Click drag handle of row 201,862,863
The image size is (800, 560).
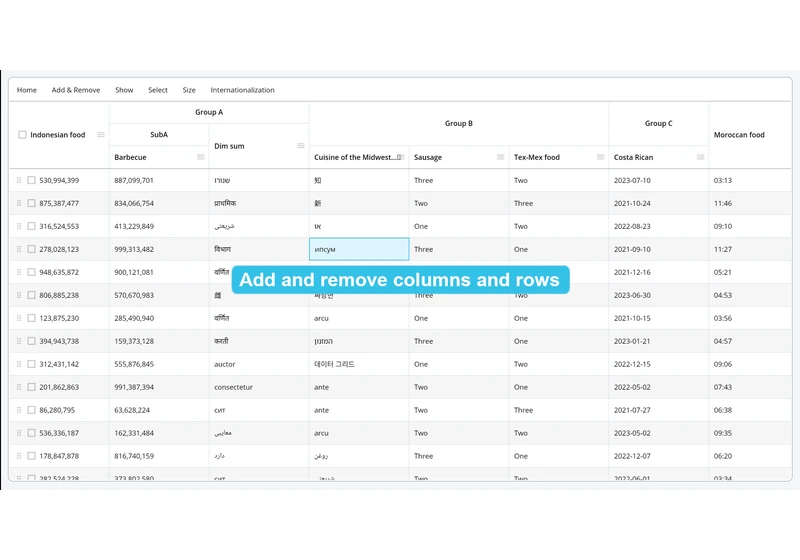tap(19, 387)
